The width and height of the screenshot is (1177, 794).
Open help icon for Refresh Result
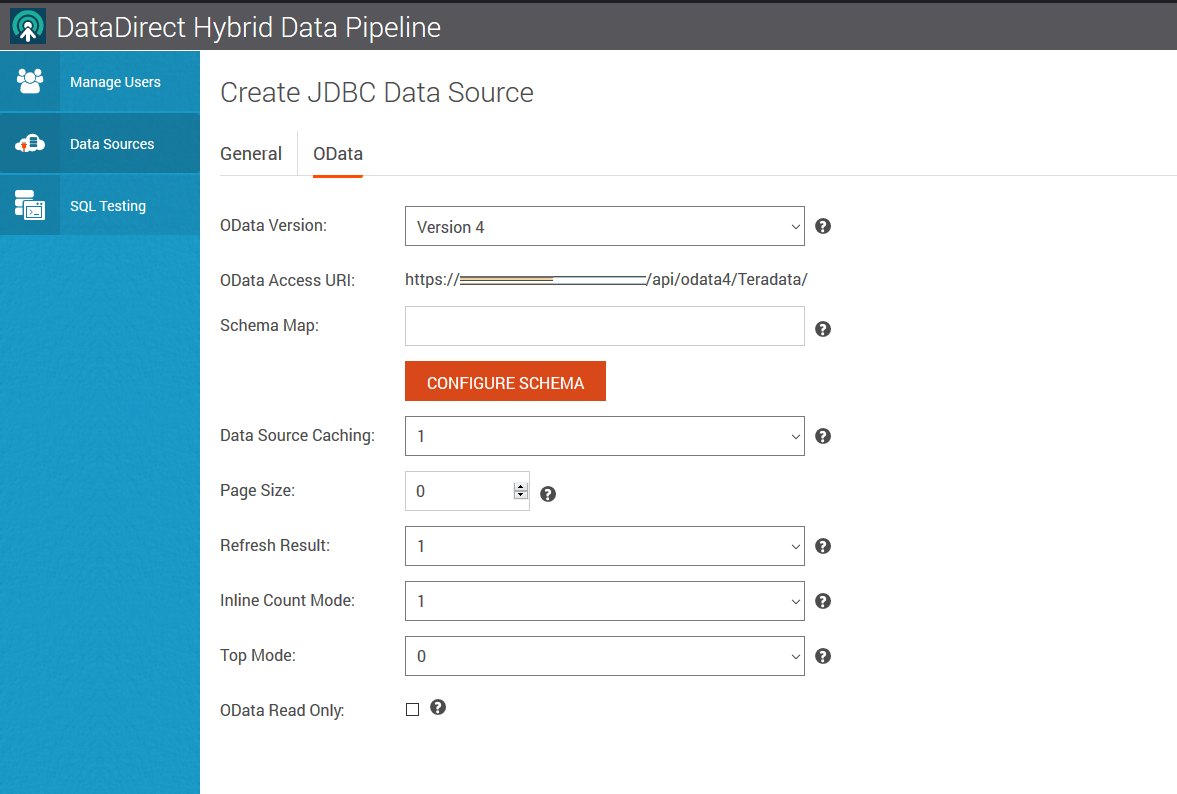823,546
